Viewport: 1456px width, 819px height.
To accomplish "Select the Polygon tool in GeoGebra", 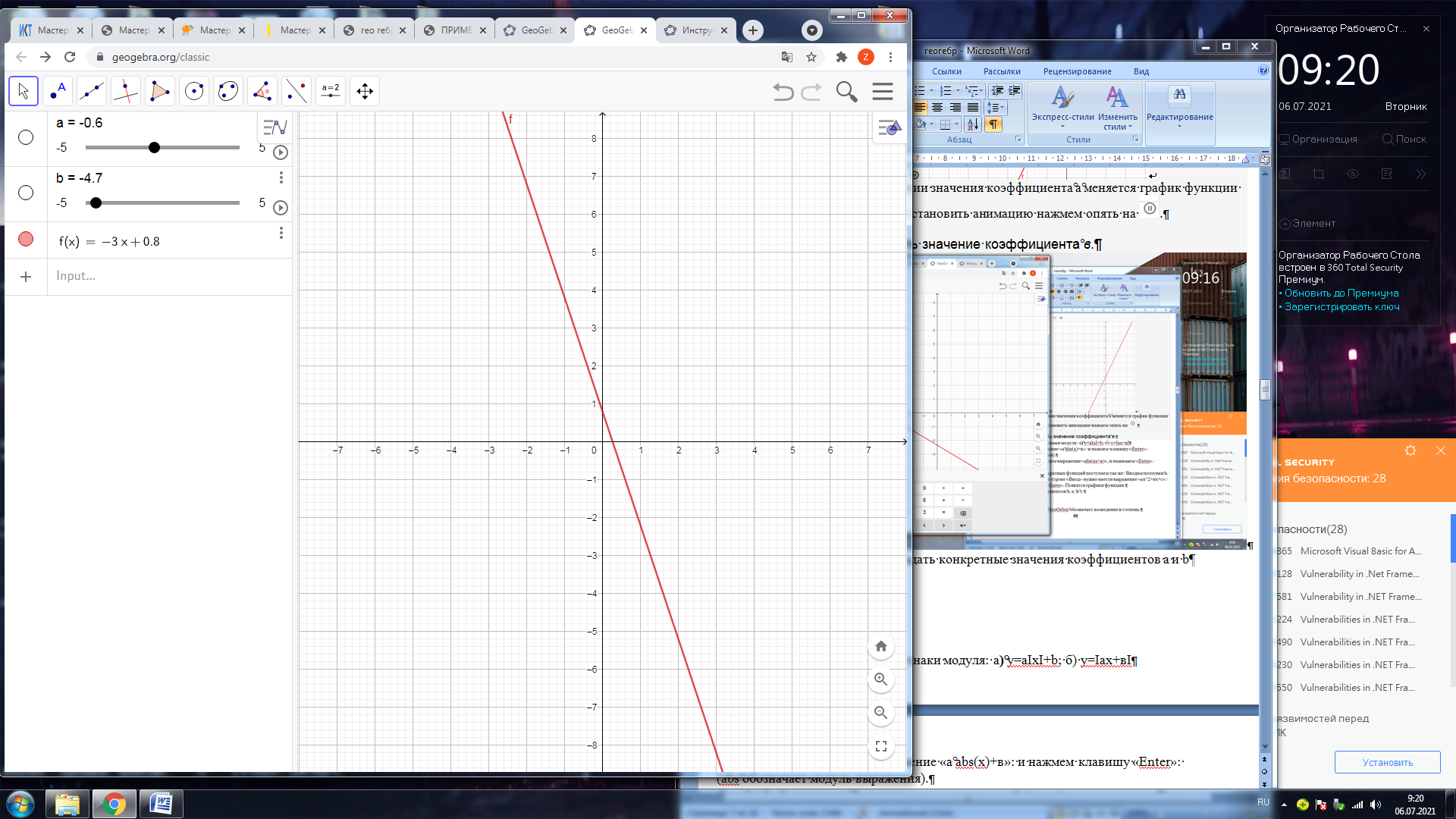I will tap(160, 91).
